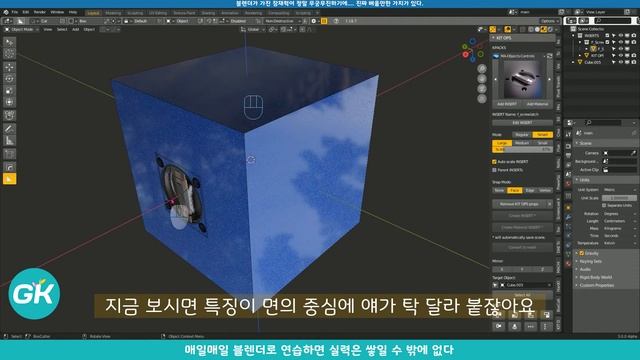The width and height of the screenshot is (640, 360).
Task: Select Regular mode toggle
Action: click(x=522, y=135)
